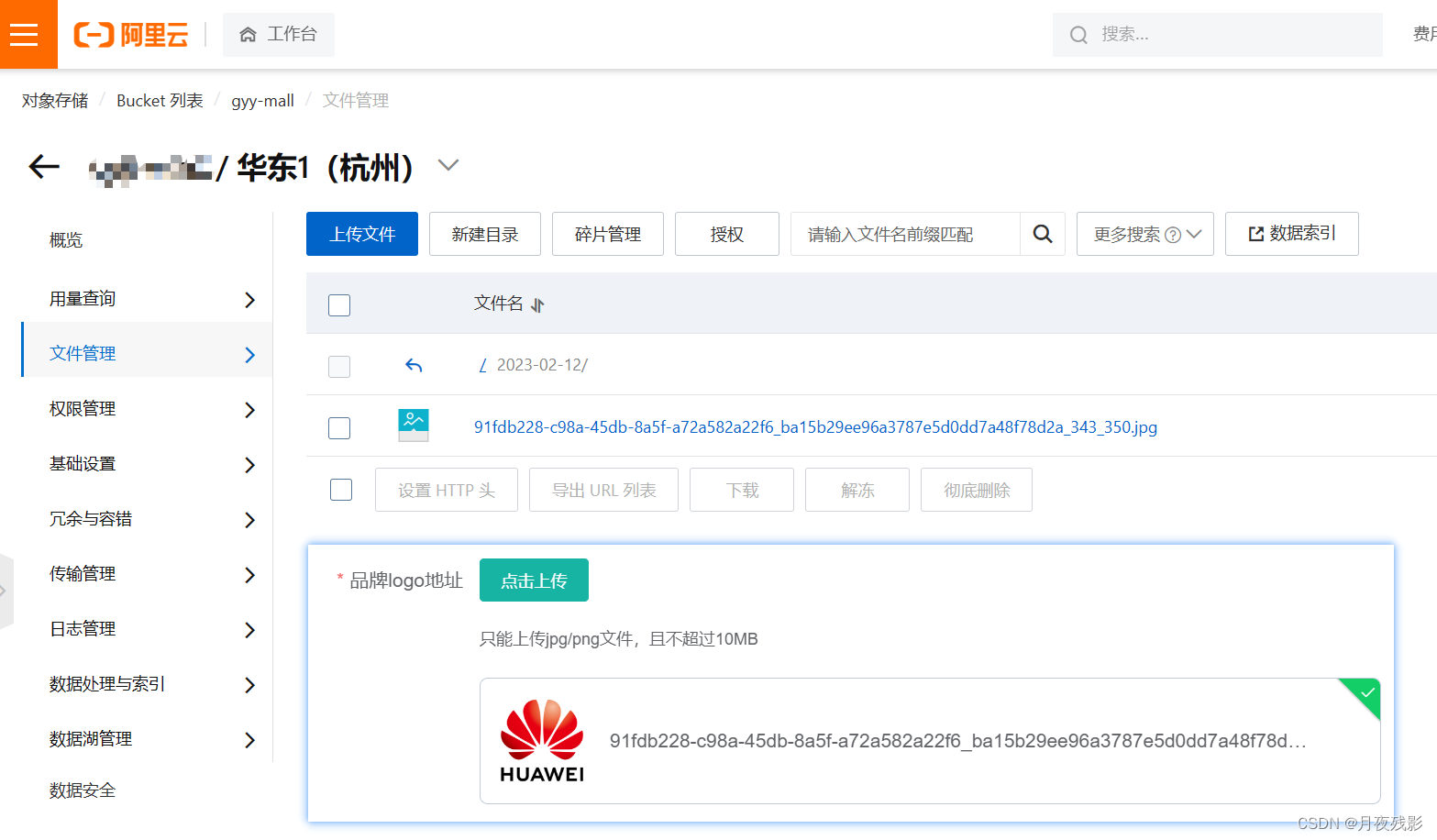1437x840 pixels.
Task: Click the image file type icon
Action: click(414, 426)
